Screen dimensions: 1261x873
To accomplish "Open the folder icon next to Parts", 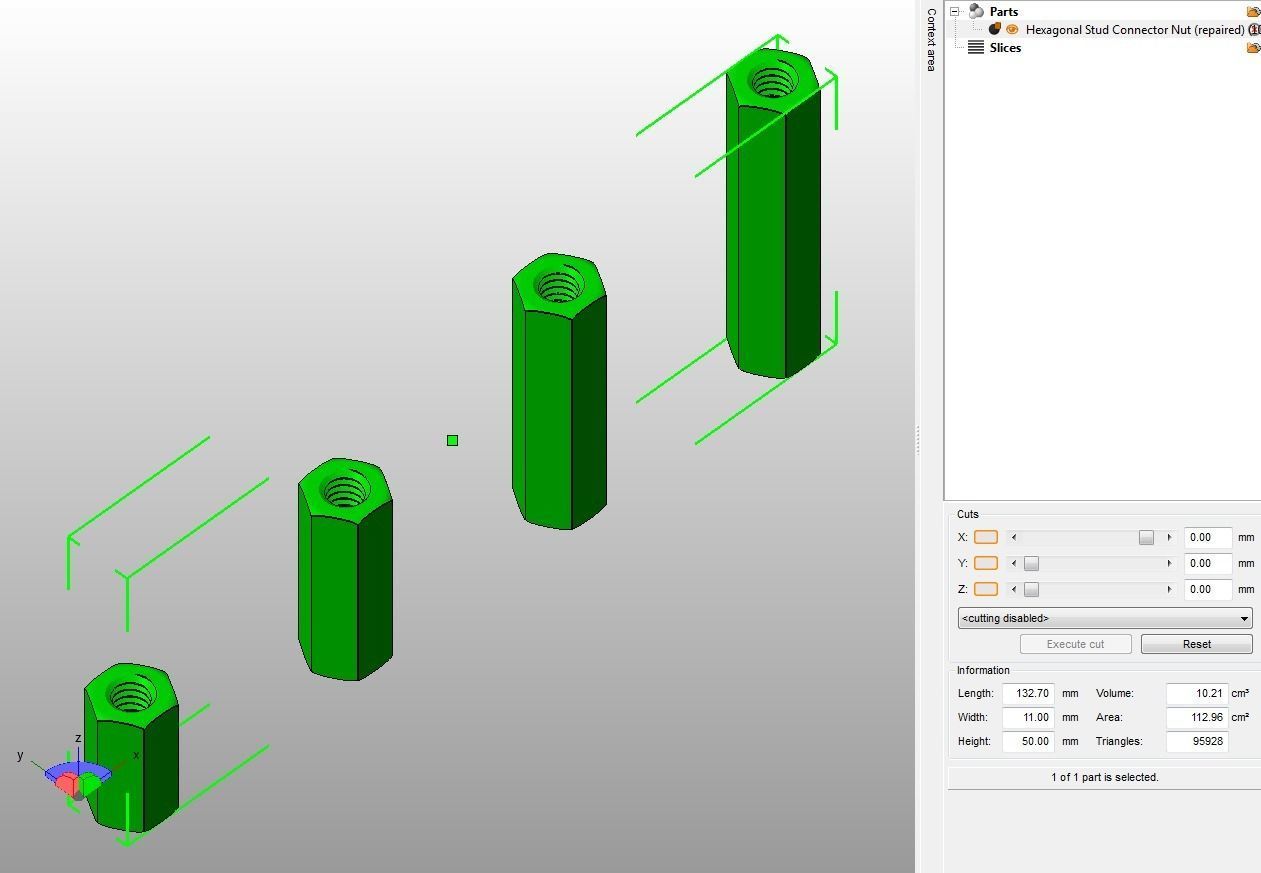I will point(1252,11).
